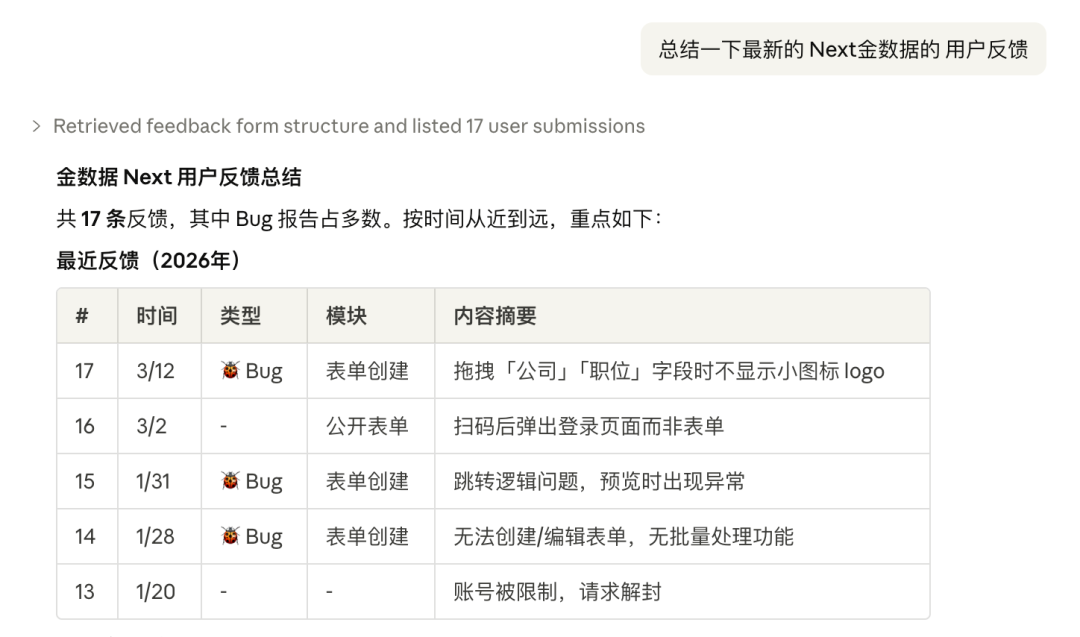This screenshot has width=1080, height=637.
Task: Click the row 17 summary about logo 小图标
Action: coord(668,371)
